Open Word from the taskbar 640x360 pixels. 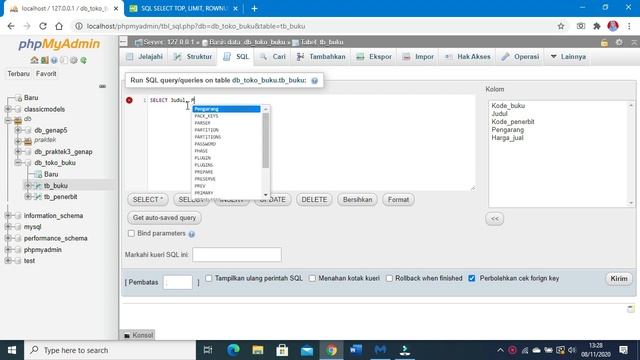356,350
